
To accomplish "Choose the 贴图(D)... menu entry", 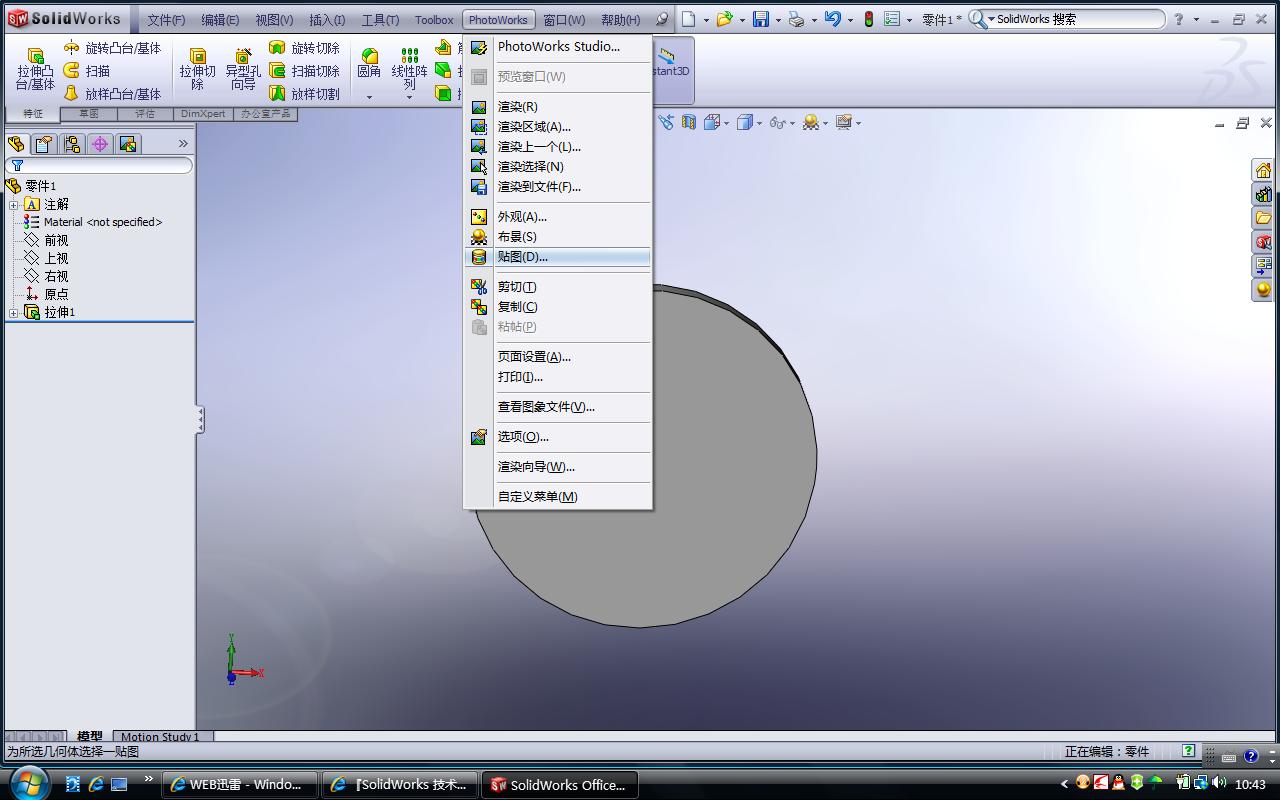I will point(558,257).
